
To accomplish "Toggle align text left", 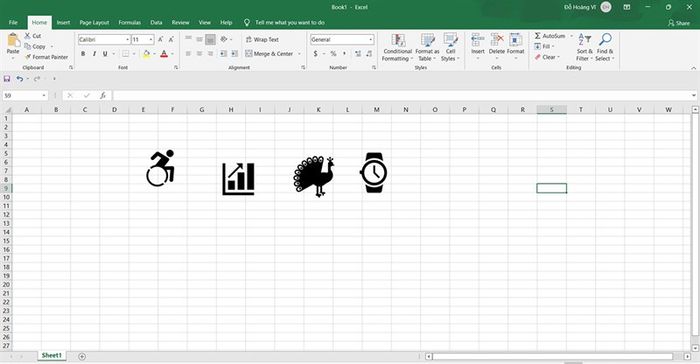I will click(188, 54).
